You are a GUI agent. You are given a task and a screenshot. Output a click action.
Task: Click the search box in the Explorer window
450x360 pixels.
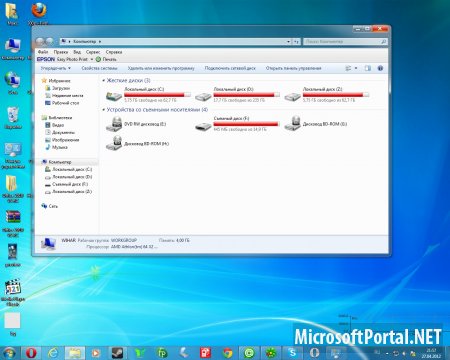click(345, 42)
